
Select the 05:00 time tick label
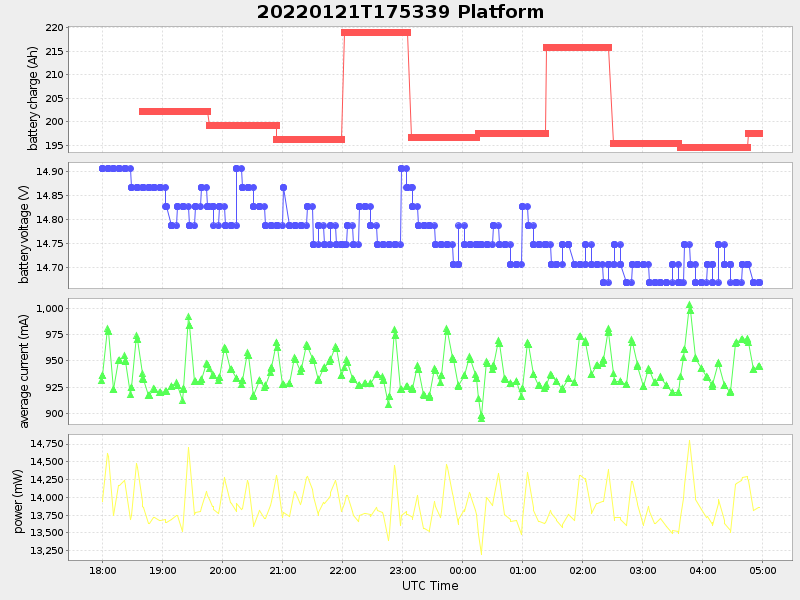pyautogui.click(x=763, y=569)
